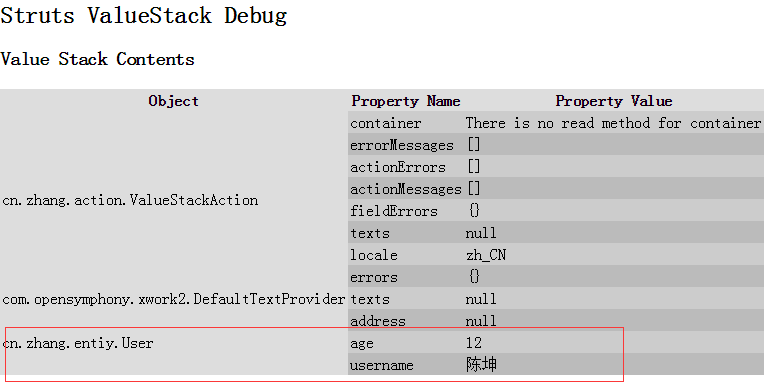Select the Property Value column header

coord(613,101)
